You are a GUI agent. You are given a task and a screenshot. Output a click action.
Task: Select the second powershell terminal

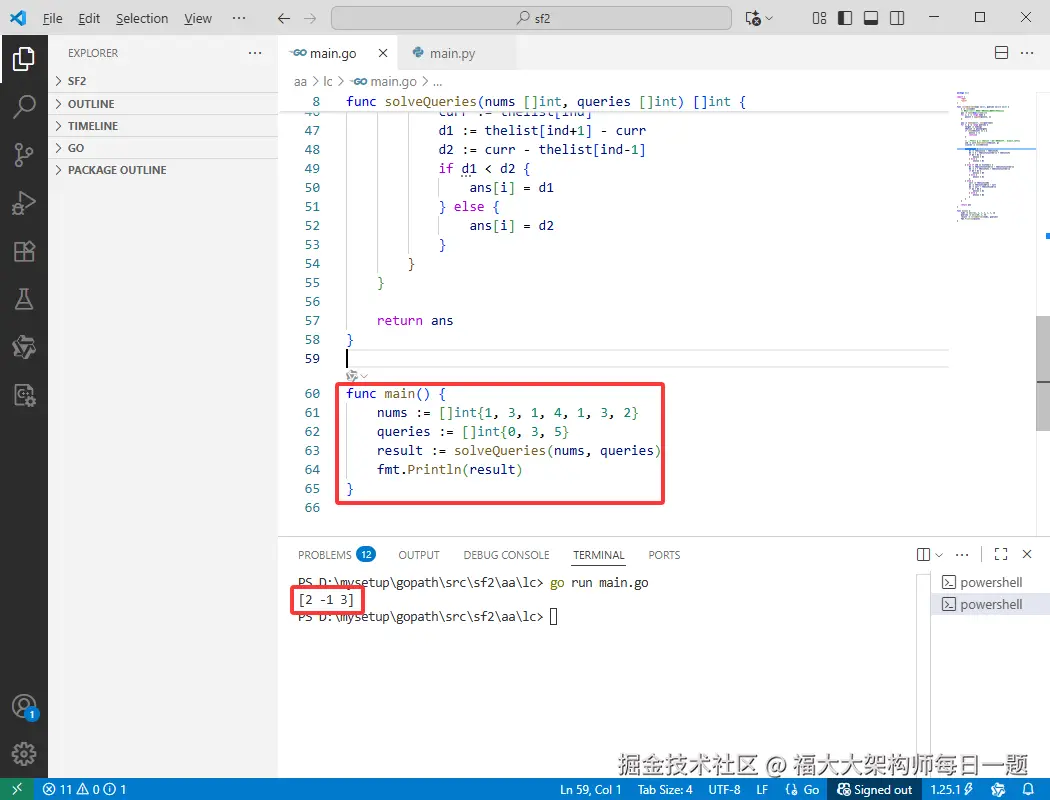[990, 605]
